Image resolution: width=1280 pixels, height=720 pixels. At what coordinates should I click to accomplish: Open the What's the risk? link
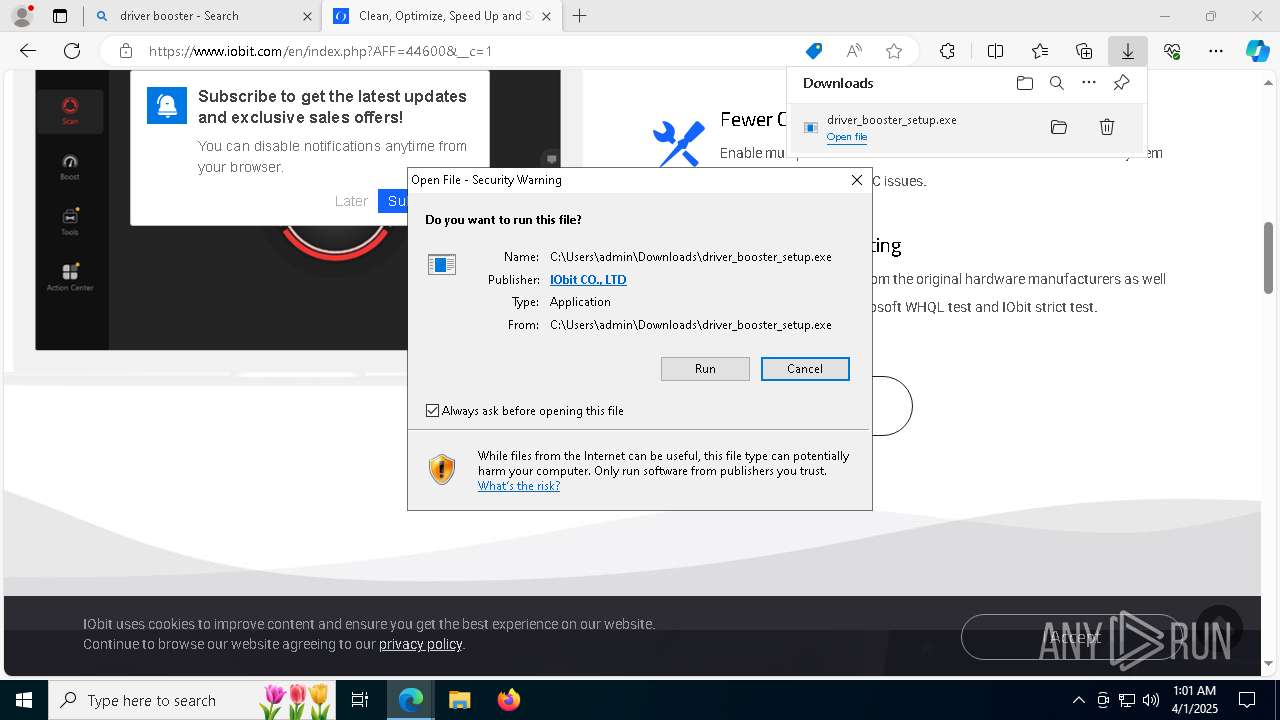518,486
